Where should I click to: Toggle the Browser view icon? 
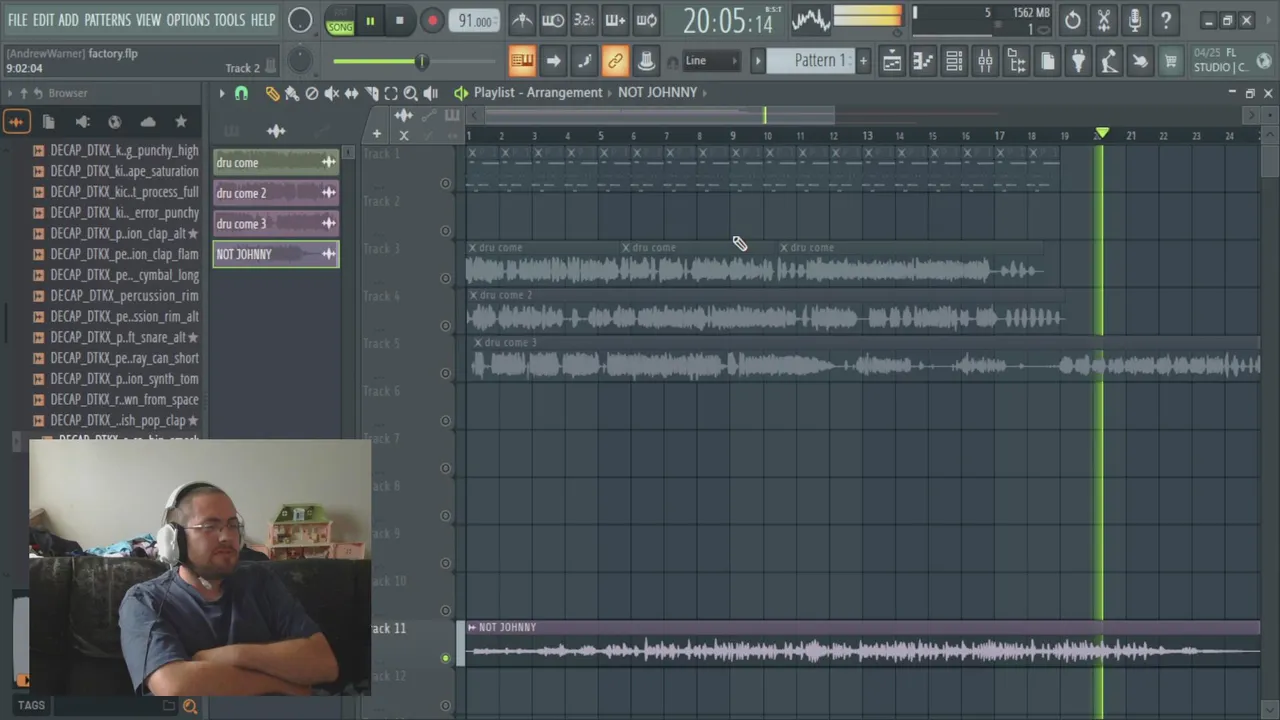pos(1016,62)
